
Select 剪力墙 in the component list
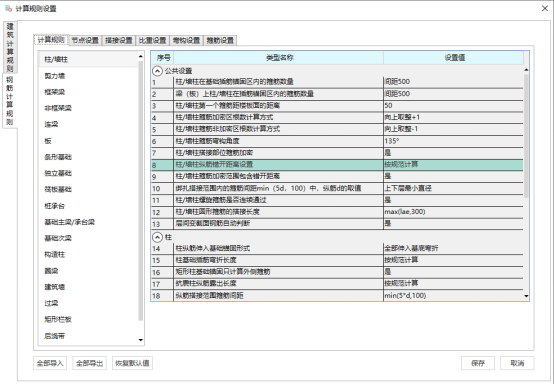88,76
